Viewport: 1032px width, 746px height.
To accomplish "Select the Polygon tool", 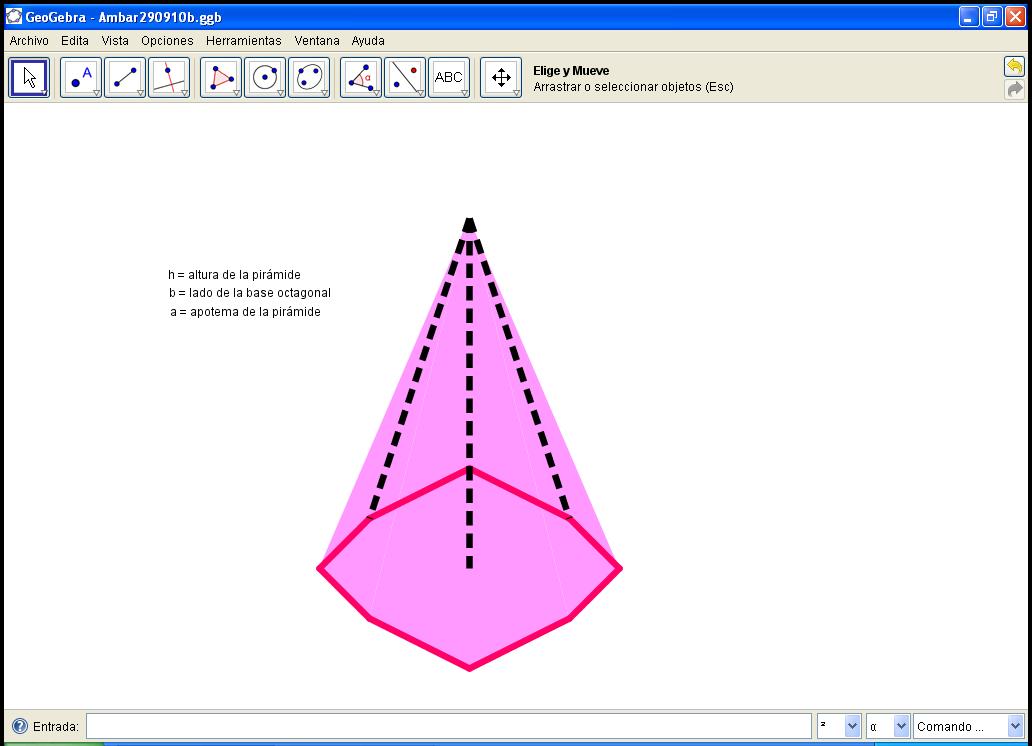I will point(220,77).
